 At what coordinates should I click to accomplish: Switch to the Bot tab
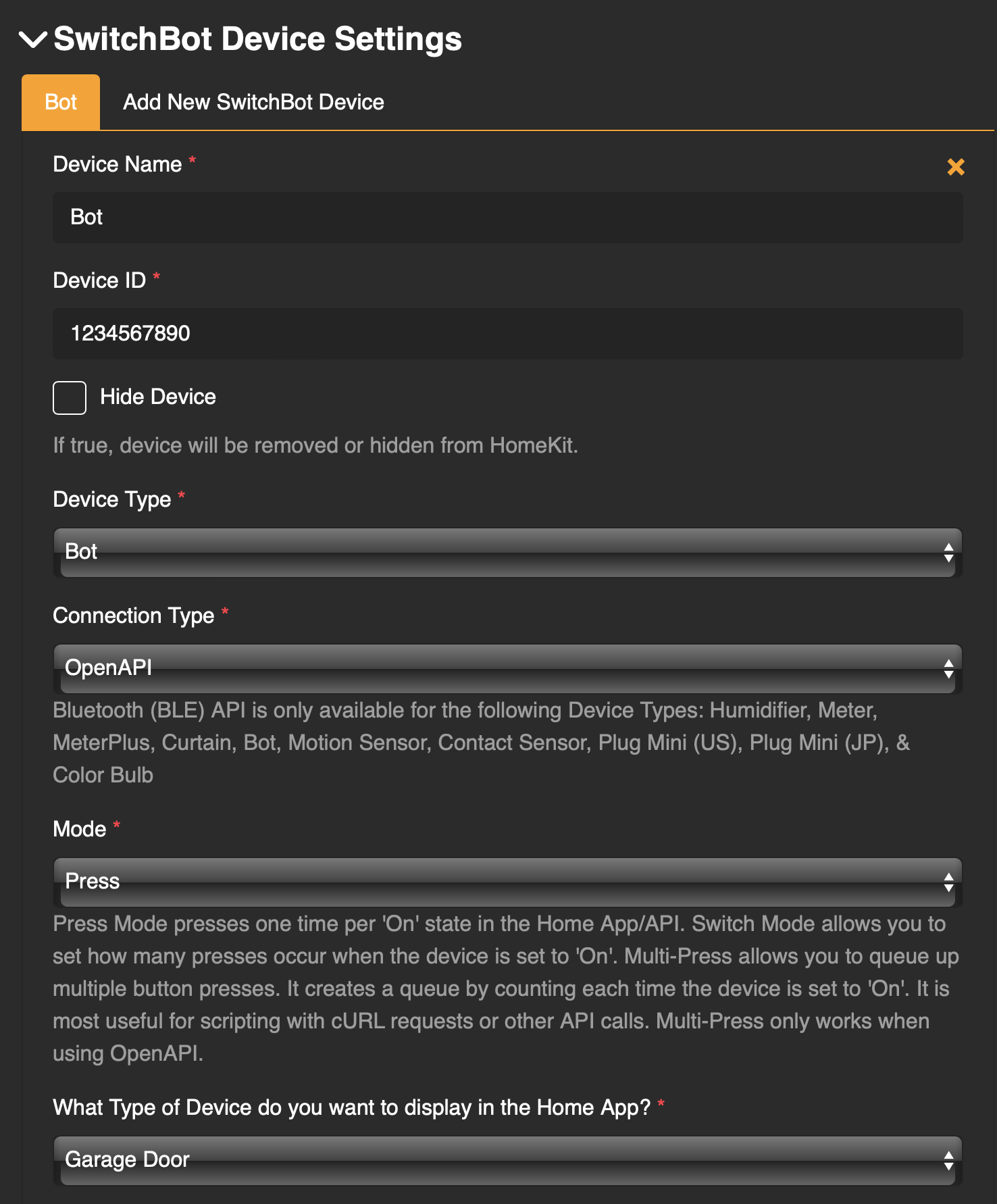tap(61, 103)
